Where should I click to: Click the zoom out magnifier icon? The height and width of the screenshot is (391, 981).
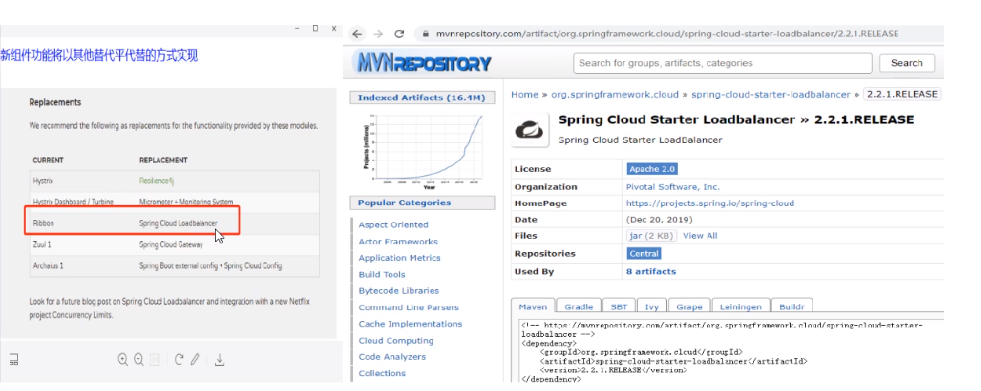139,359
